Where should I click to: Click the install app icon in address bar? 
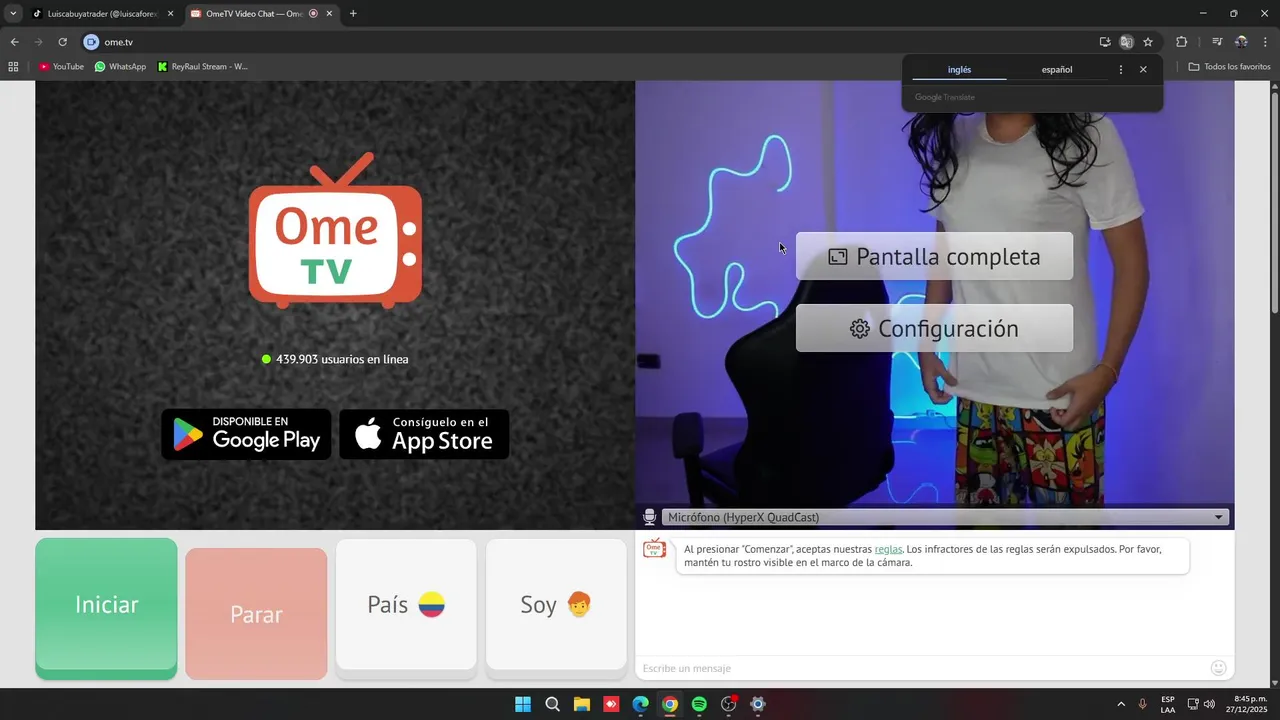tap(1105, 42)
